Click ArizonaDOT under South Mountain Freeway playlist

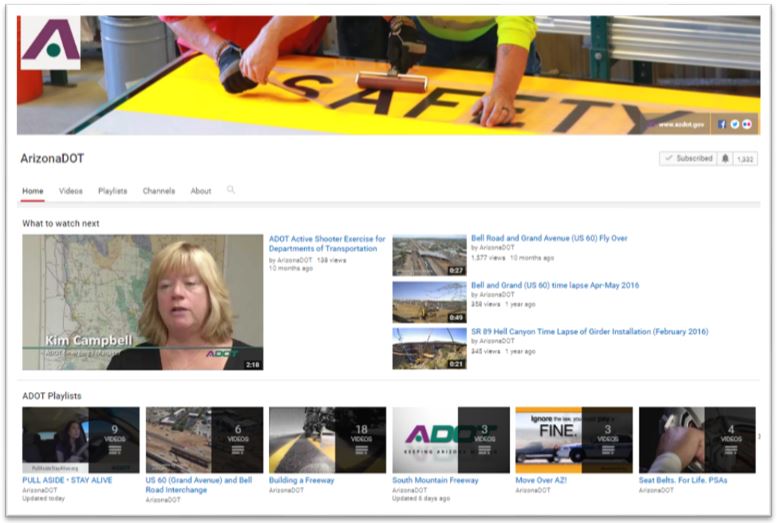click(409, 490)
